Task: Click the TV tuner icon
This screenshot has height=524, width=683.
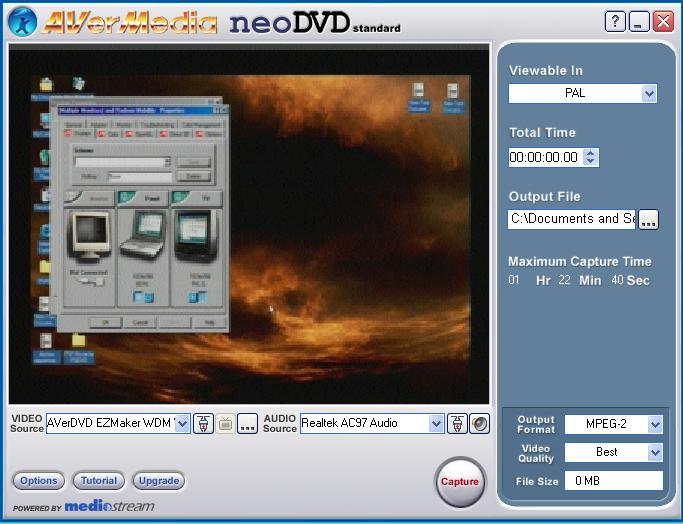Action: pyautogui.click(x=225, y=423)
